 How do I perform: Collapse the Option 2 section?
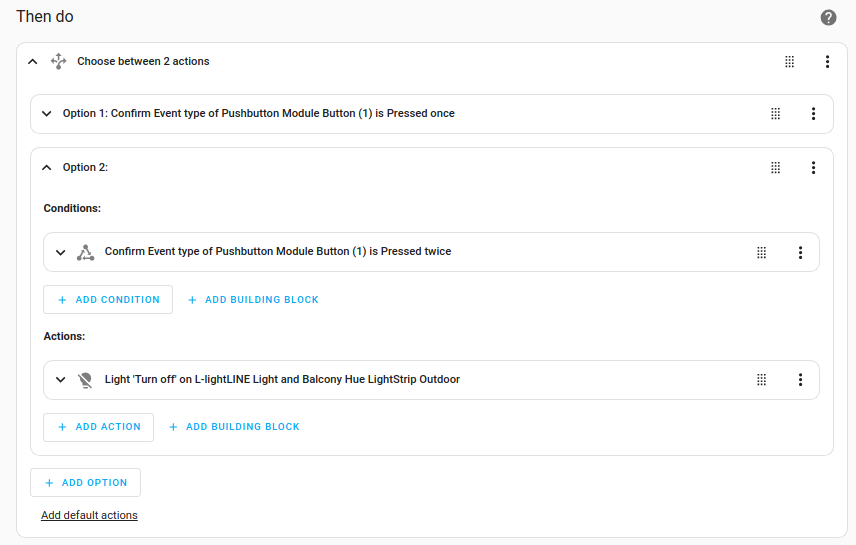[x=46, y=168]
